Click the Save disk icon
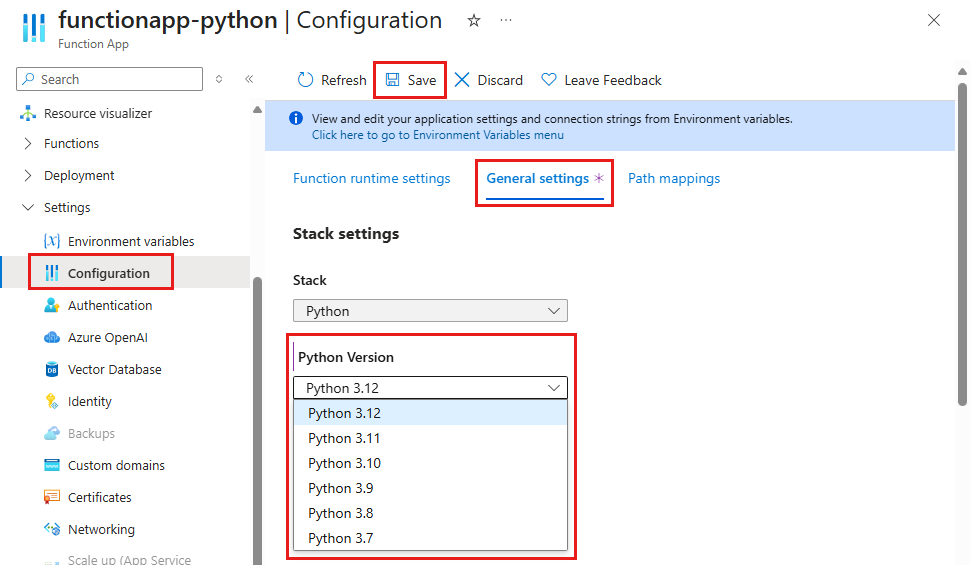 coord(393,80)
